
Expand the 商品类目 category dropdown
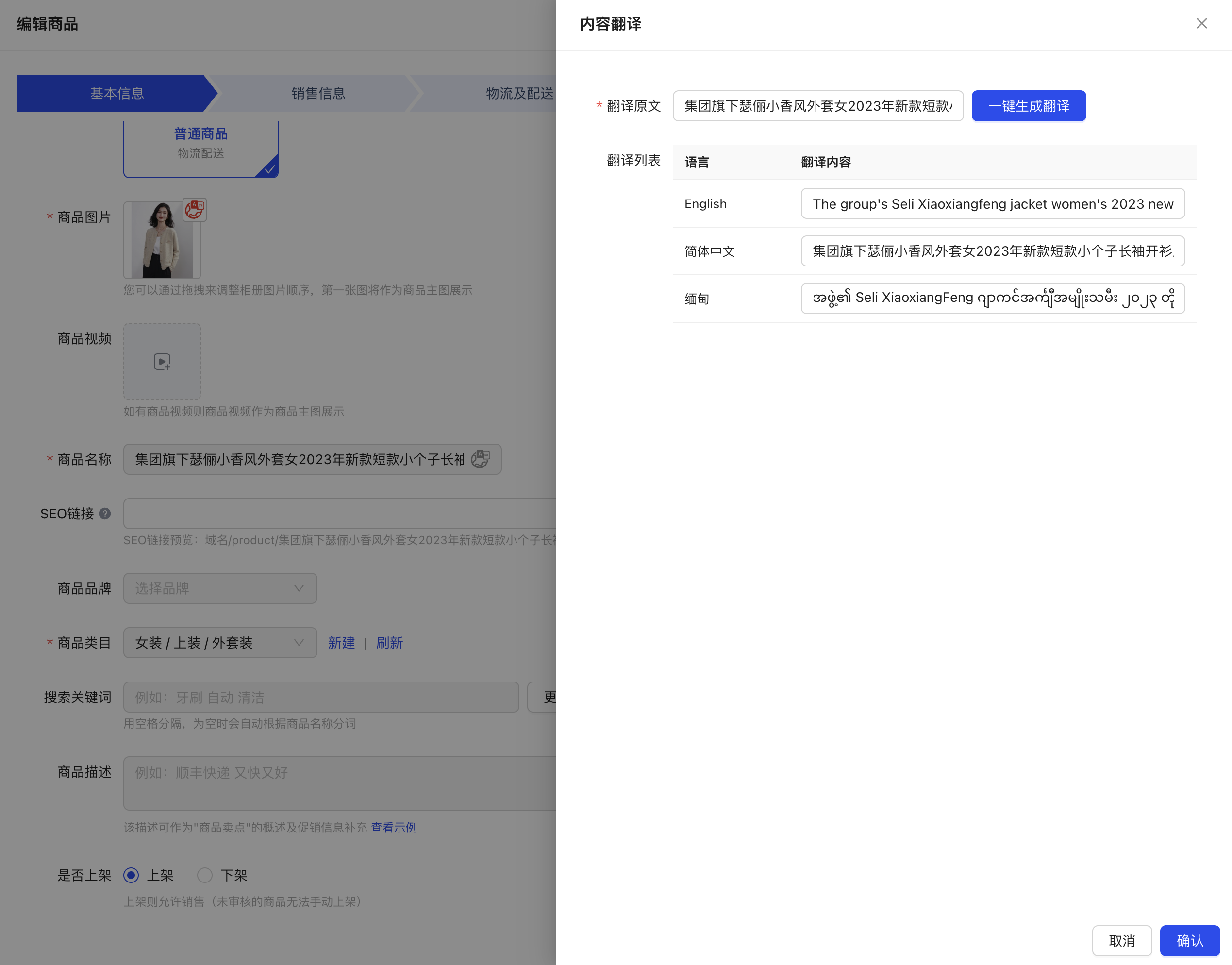coord(220,642)
